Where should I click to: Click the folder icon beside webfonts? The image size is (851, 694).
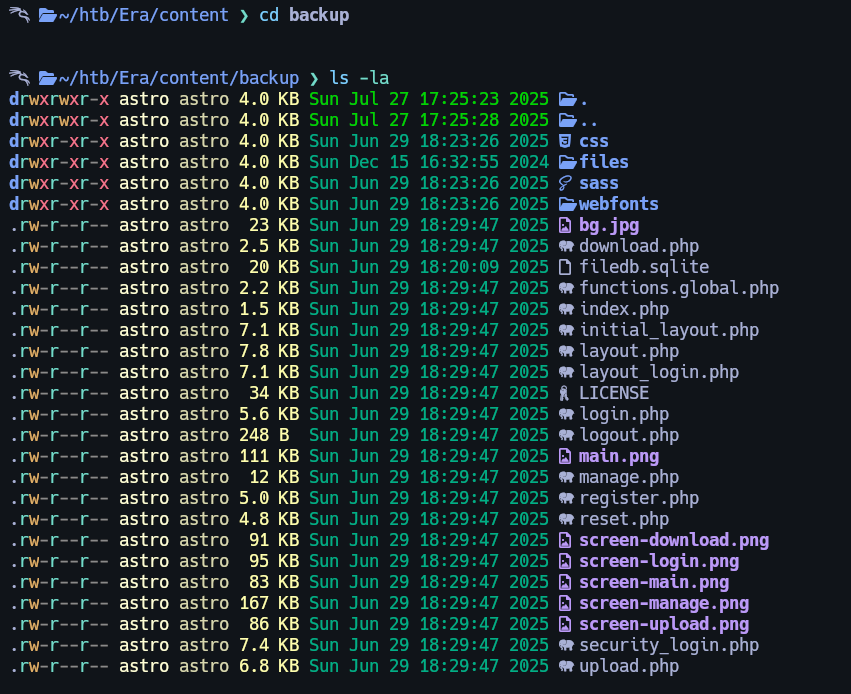click(x=568, y=205)
